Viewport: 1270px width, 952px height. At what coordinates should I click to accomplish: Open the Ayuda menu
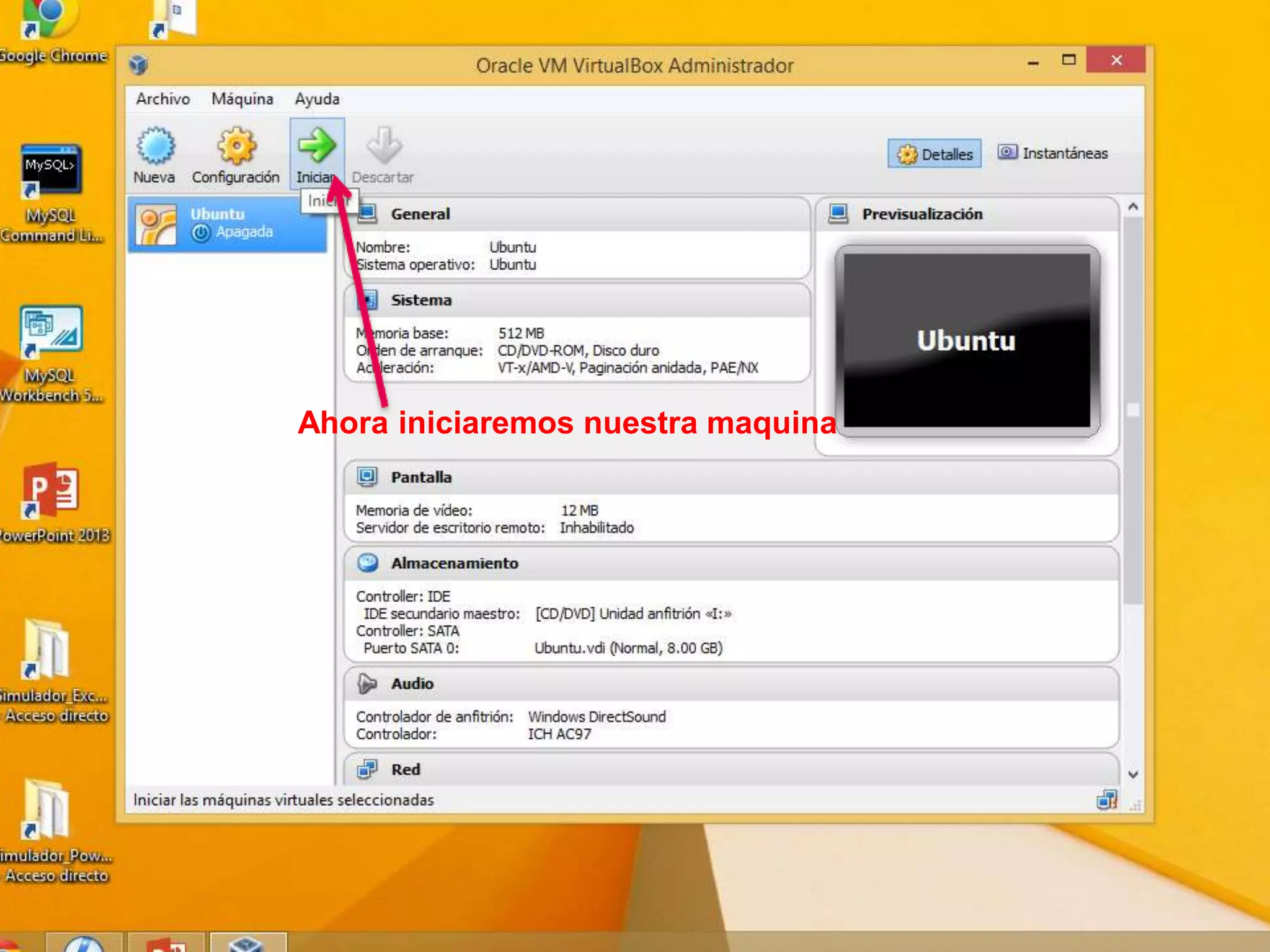[317, 99]
